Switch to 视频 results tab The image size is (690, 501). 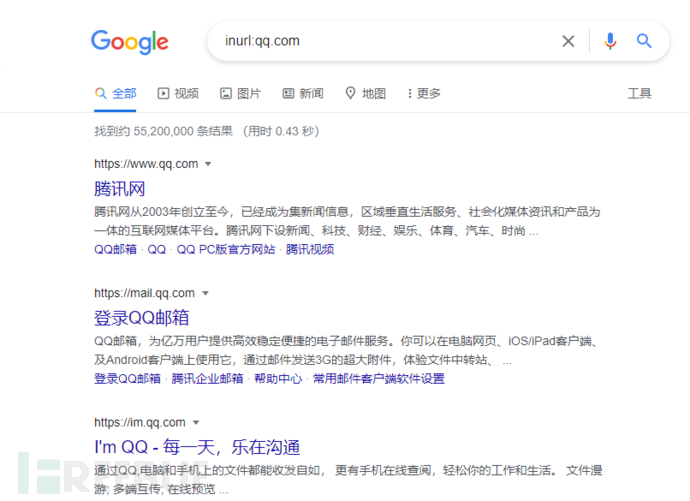point(178,94)
